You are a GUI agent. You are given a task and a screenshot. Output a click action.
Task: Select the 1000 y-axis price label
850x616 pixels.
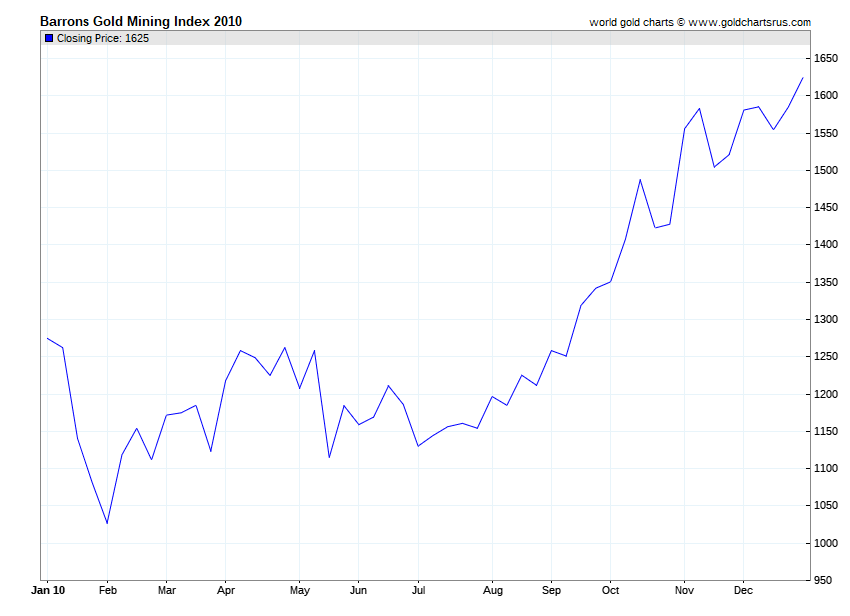pyautogui.click(x=825, y=544)
